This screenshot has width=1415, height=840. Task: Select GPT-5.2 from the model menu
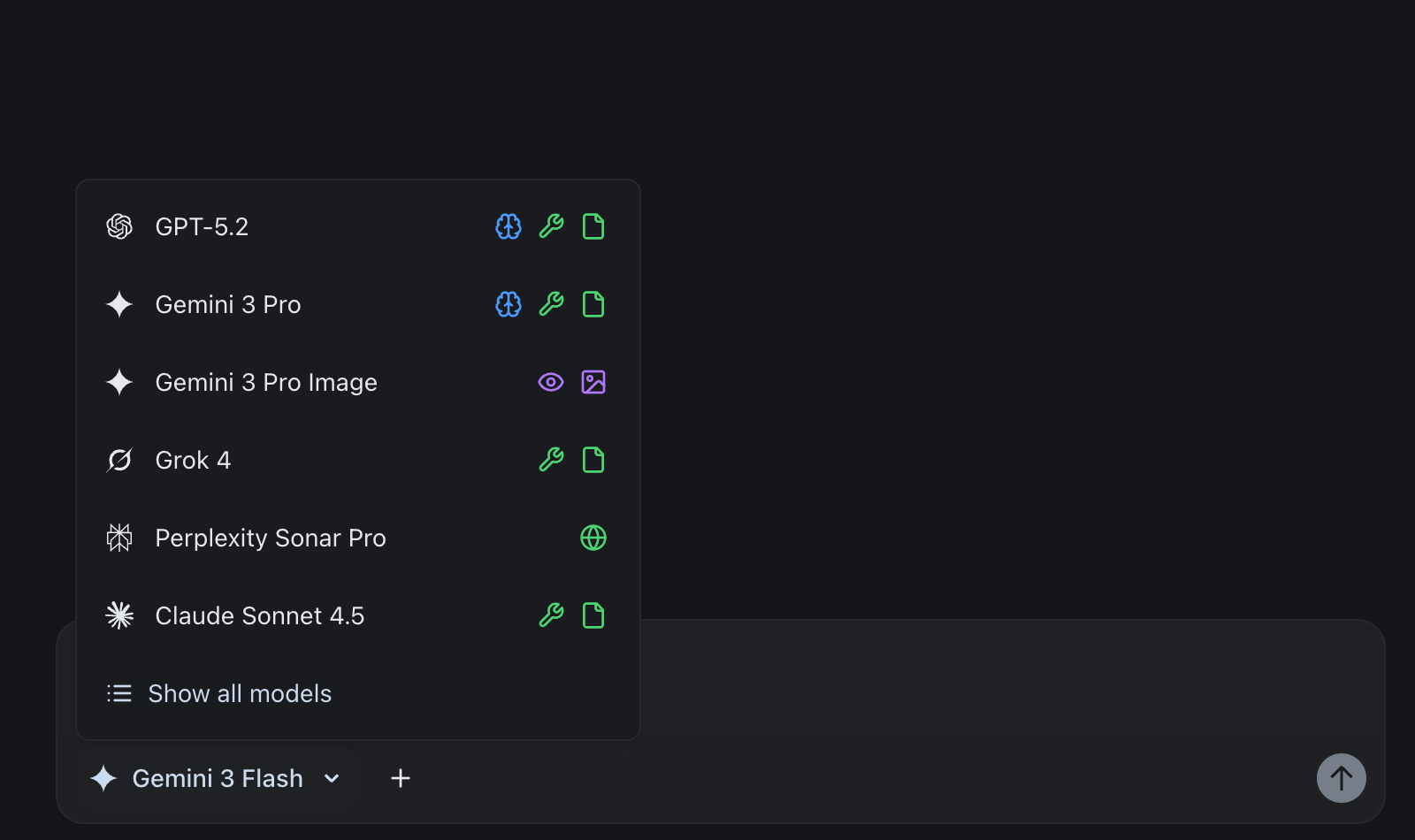point(202,226)
